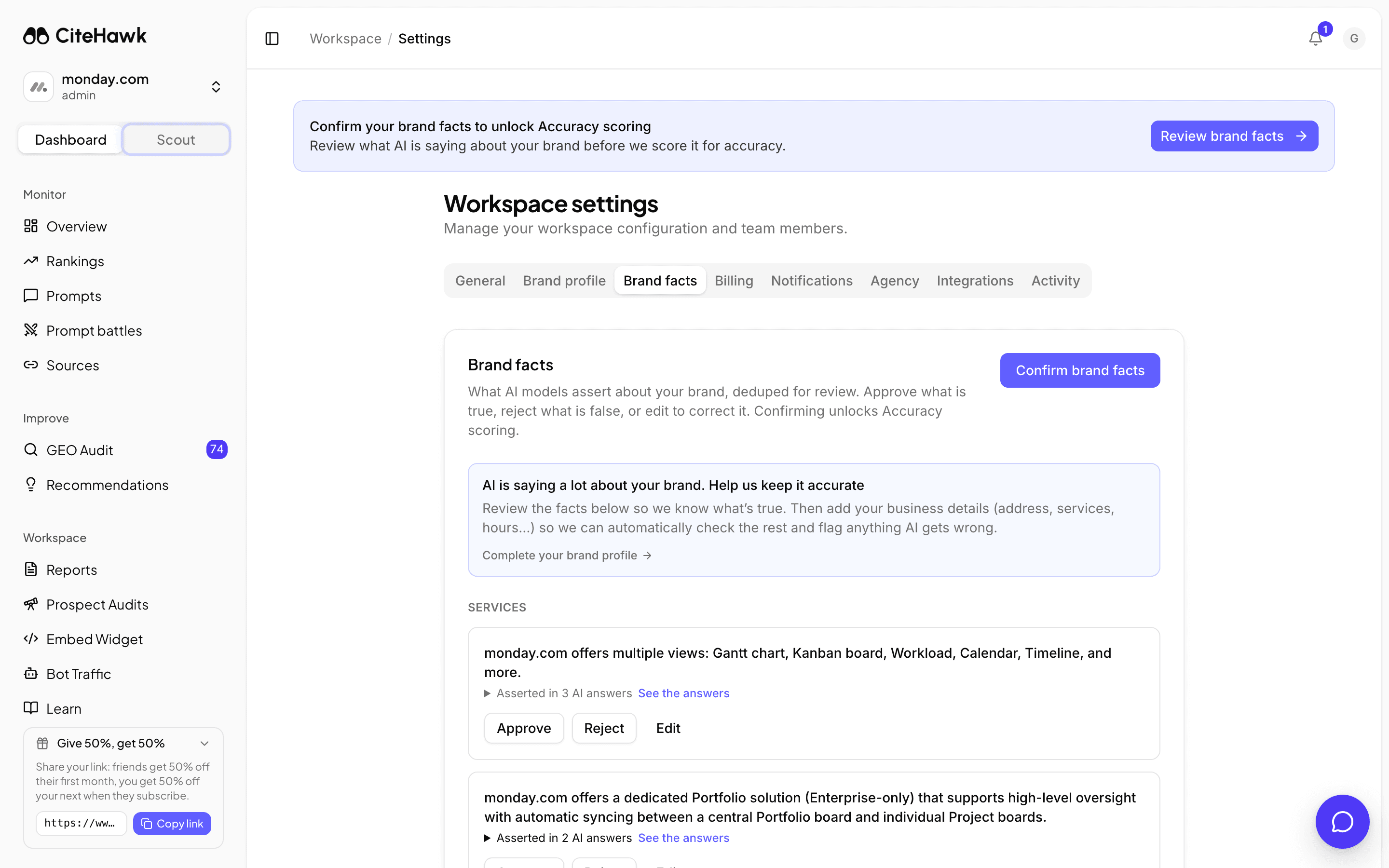Click the Sources link icon
Viewport: 1389px width, 868px height.
31,365
